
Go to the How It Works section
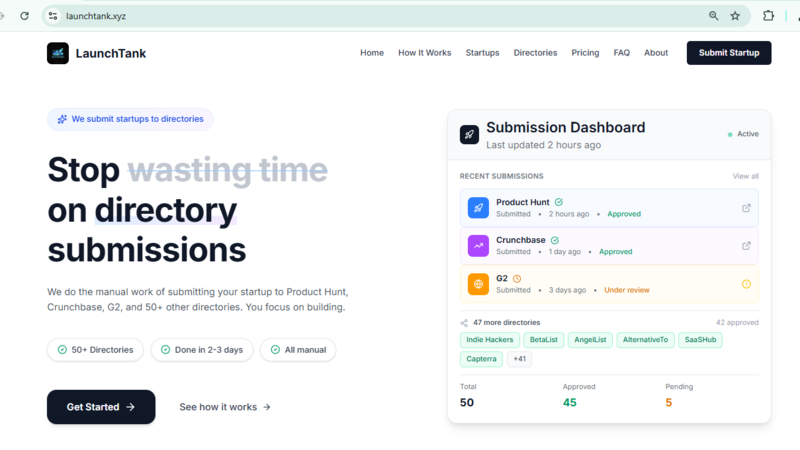point(424,53)
